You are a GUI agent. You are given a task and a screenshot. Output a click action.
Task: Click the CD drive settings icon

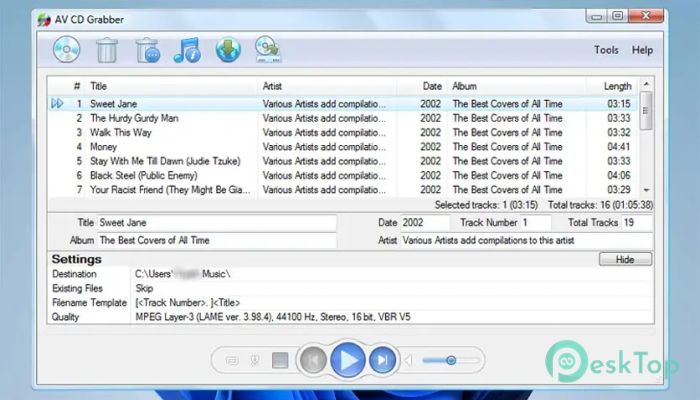[268, 50]
